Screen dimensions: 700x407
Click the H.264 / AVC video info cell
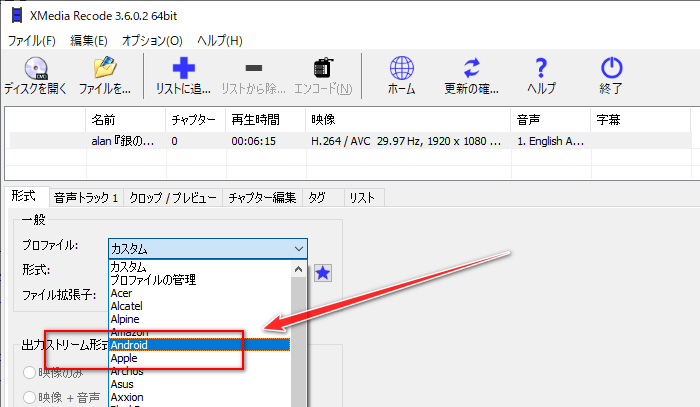point(406,141)
